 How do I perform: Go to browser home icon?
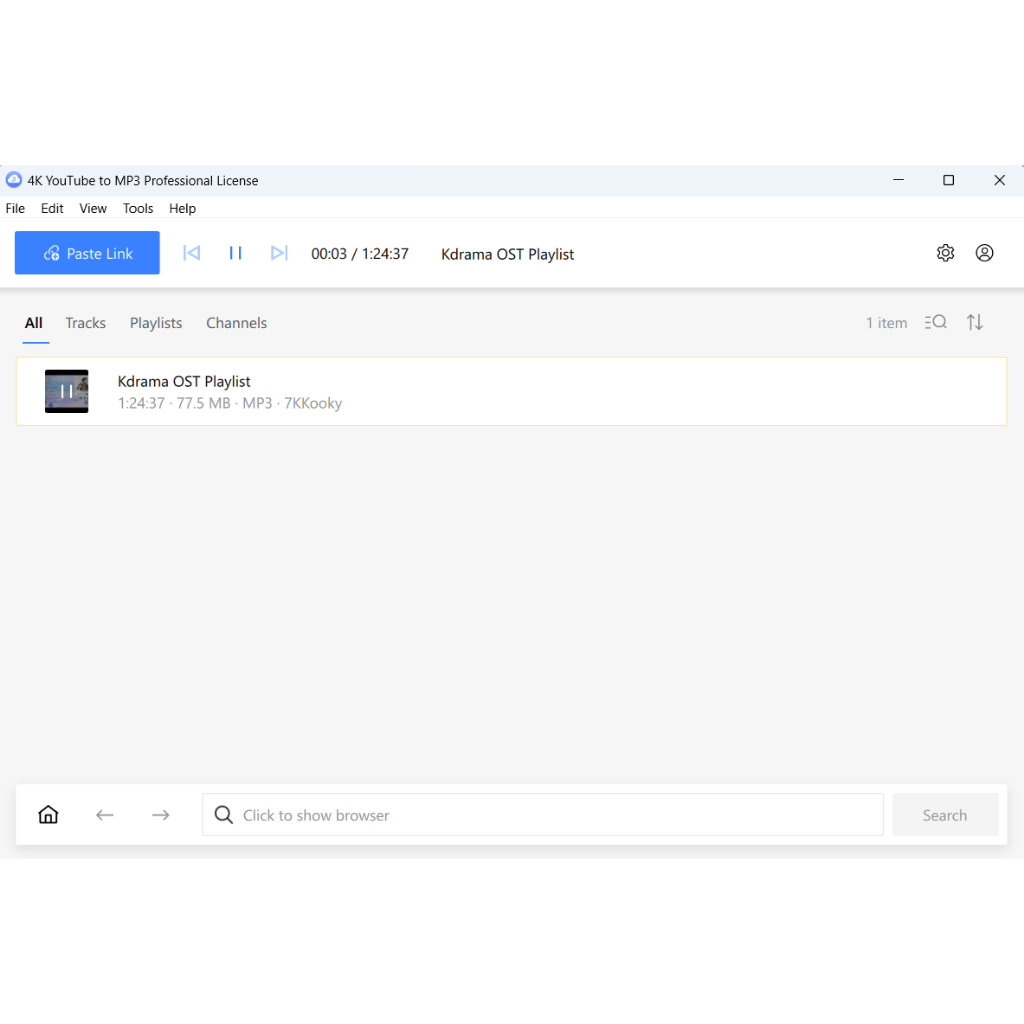[x=48, y=814]
